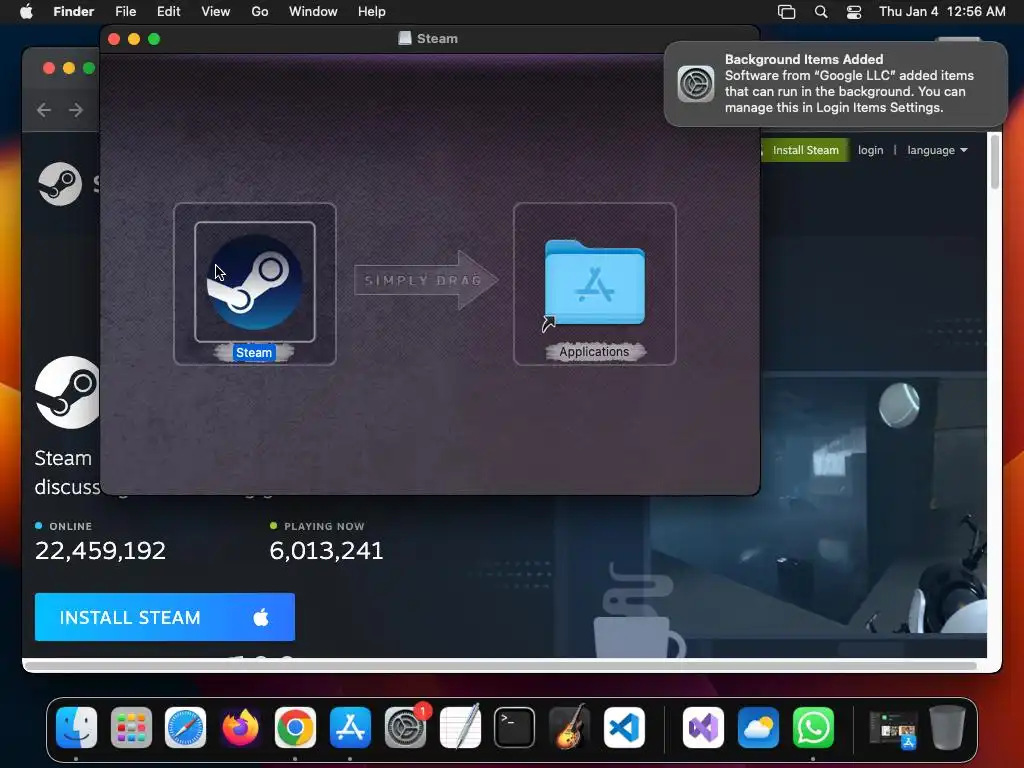The width and height of the screenshot is (1024, 768).
Task: Go back in the browser window
Action: pos(44,110)
